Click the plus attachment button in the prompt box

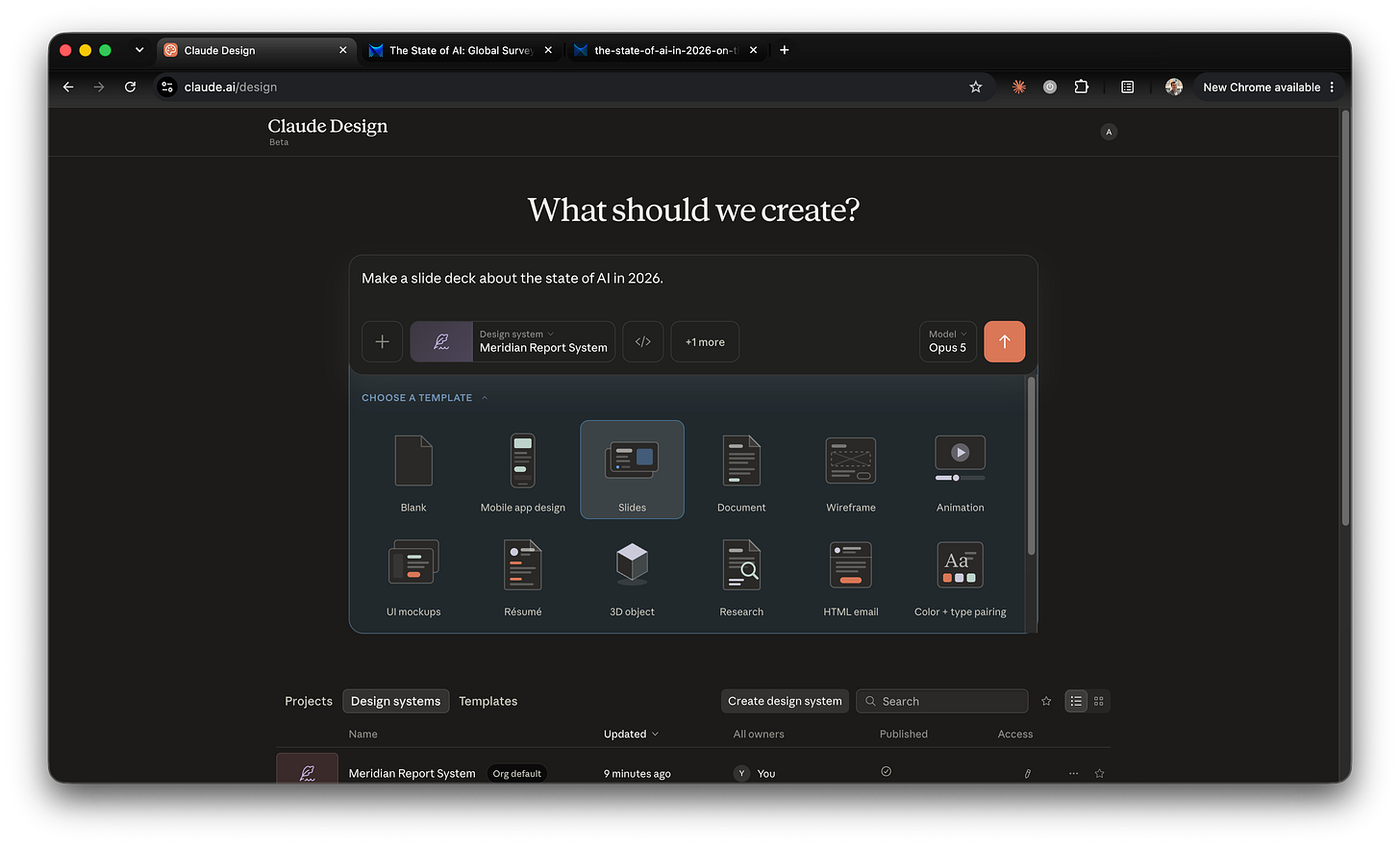tap(382, 341)
